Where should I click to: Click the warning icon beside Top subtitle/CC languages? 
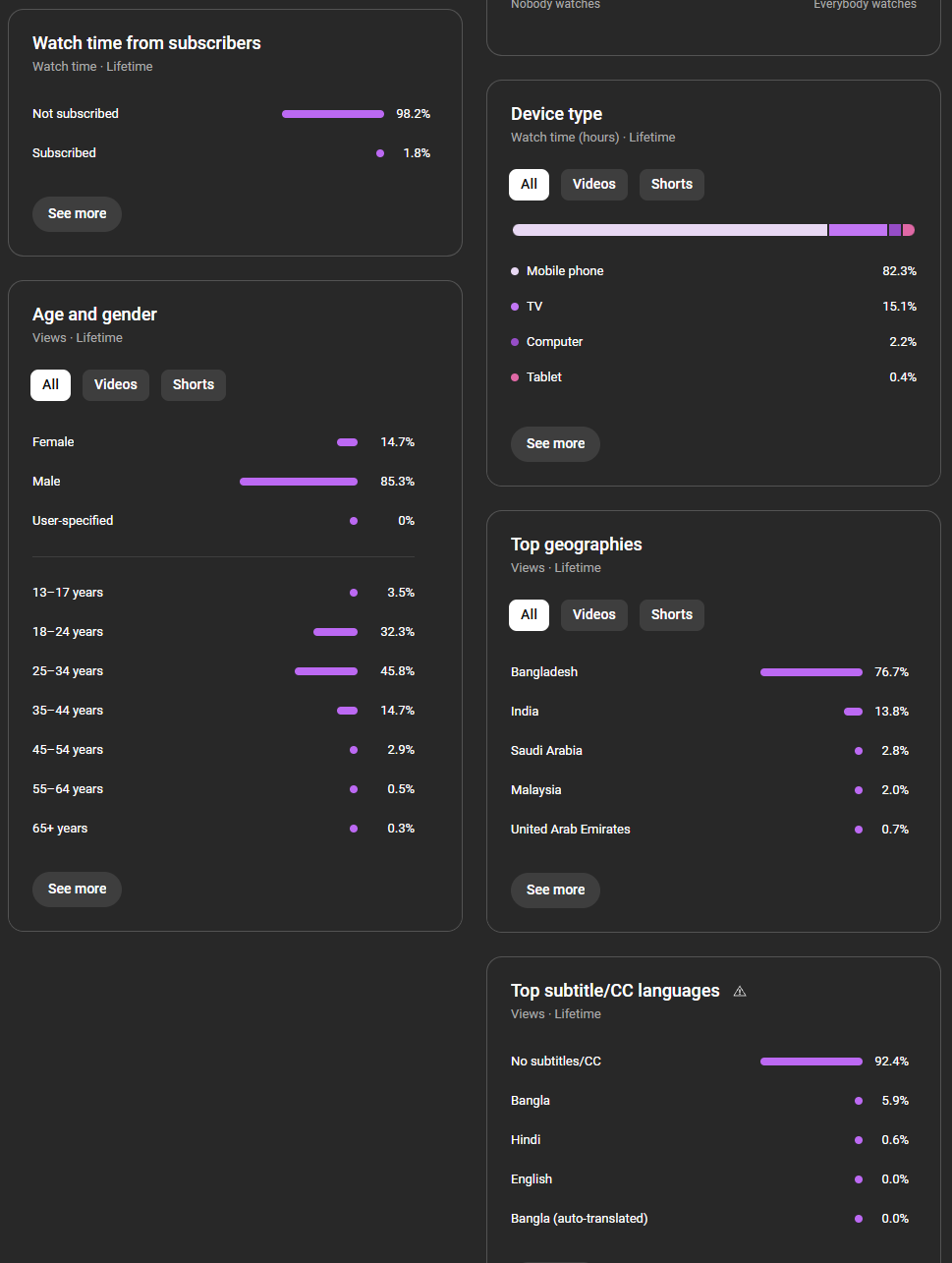pyautogui.click(x=740, y=992)
